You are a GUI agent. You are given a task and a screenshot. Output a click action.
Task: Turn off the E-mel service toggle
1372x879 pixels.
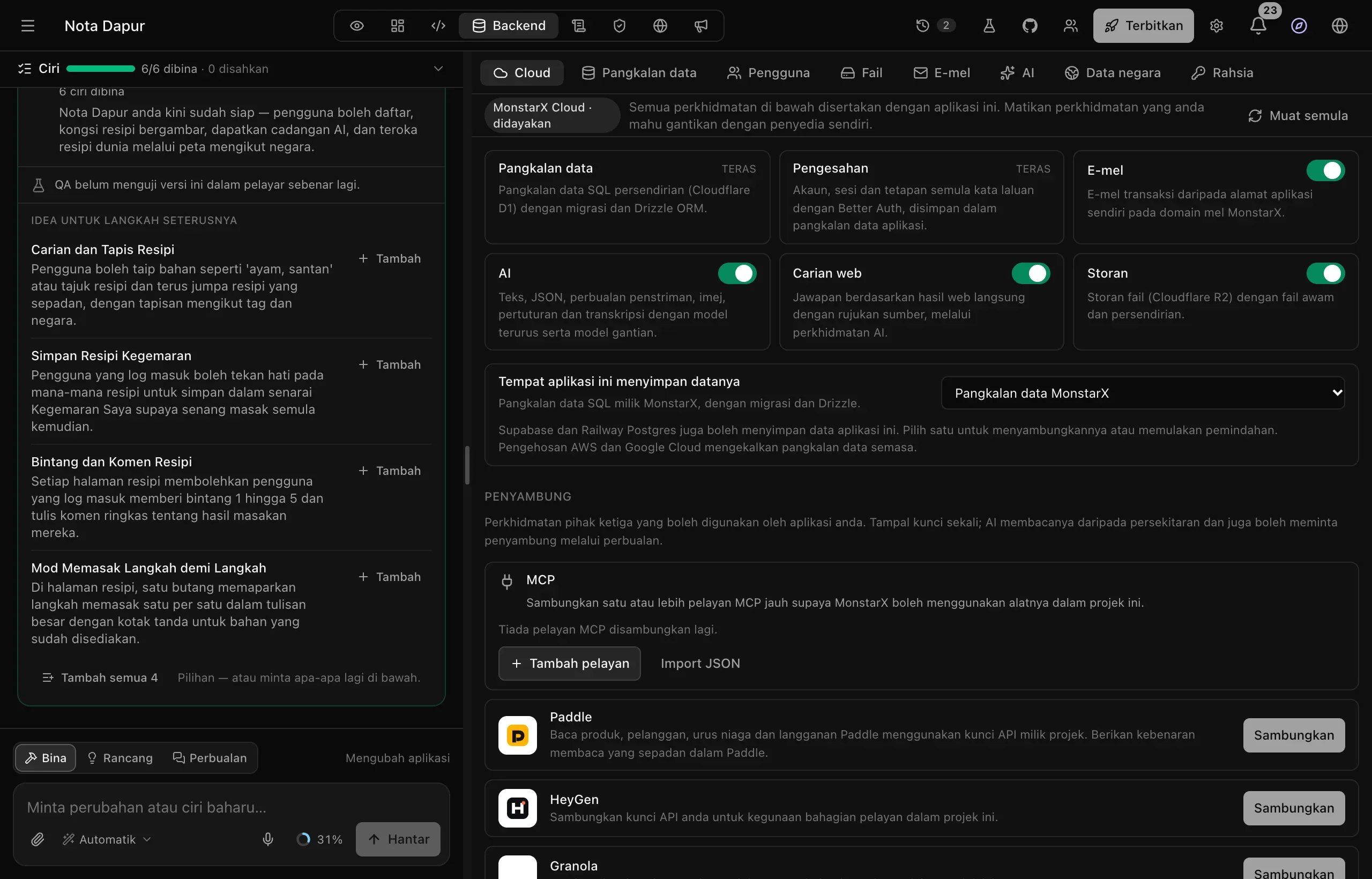[1325, 170]
